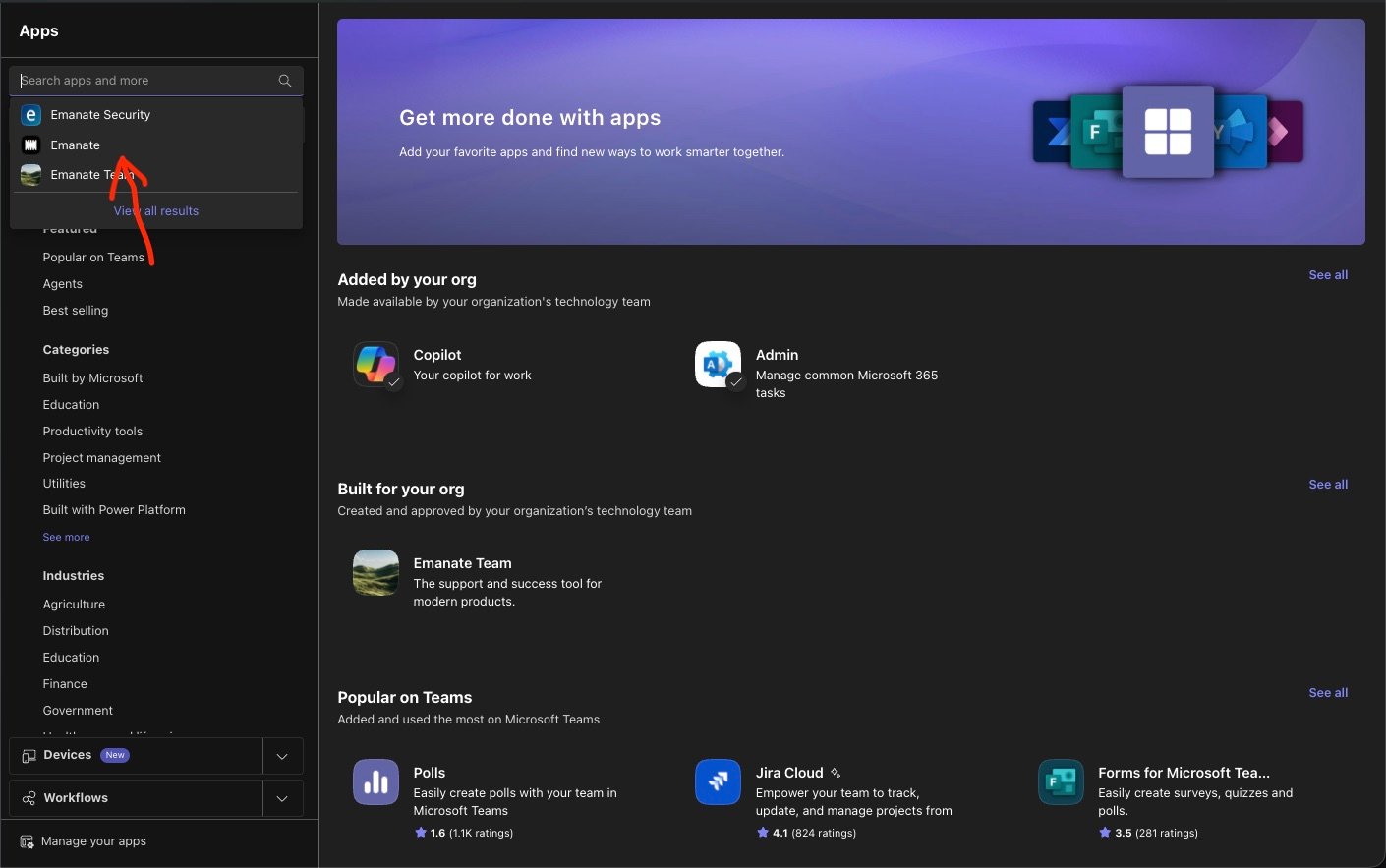Open Productivity tools category
Screen dimensions: 1386x868
[92, 432]
